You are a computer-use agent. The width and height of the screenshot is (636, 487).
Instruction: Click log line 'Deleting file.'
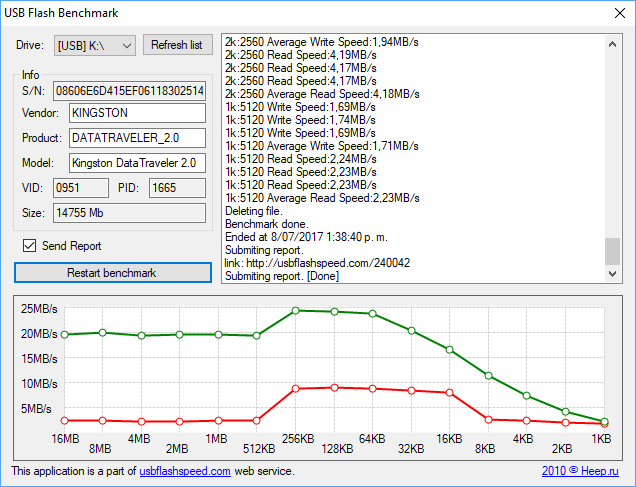[x=254, y=211]
